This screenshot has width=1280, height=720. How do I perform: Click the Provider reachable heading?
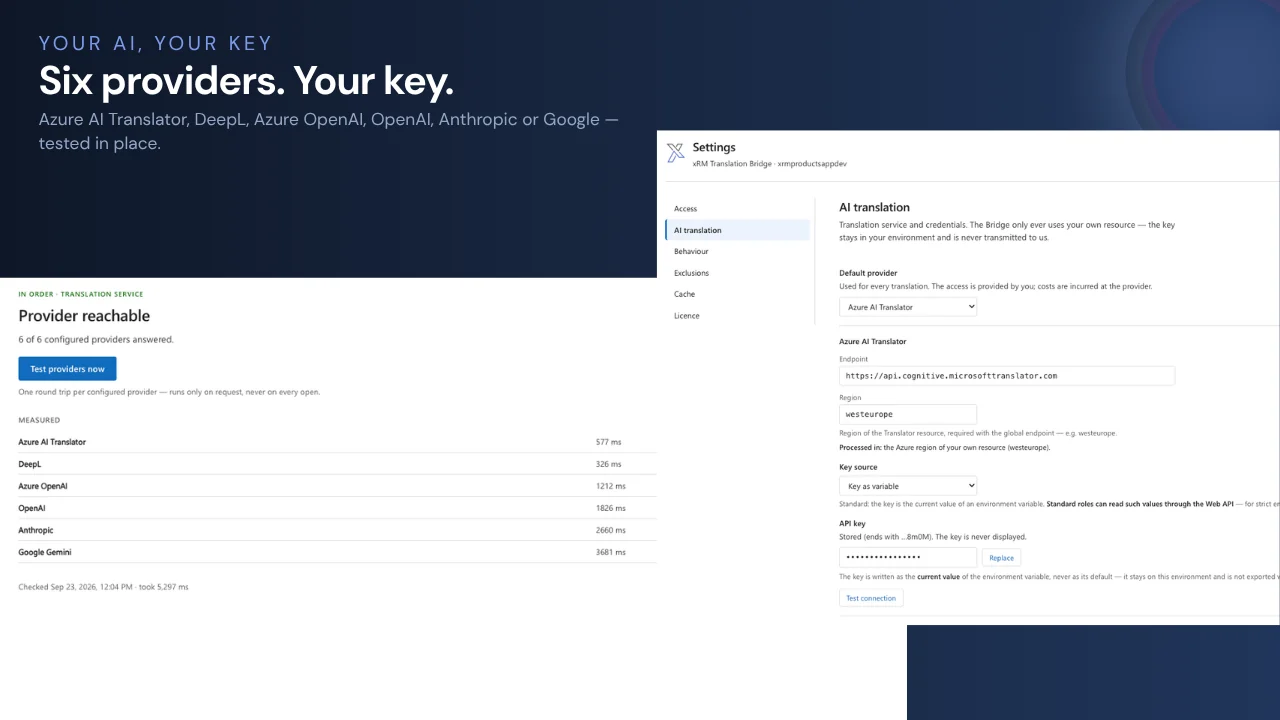coord(84,316)
